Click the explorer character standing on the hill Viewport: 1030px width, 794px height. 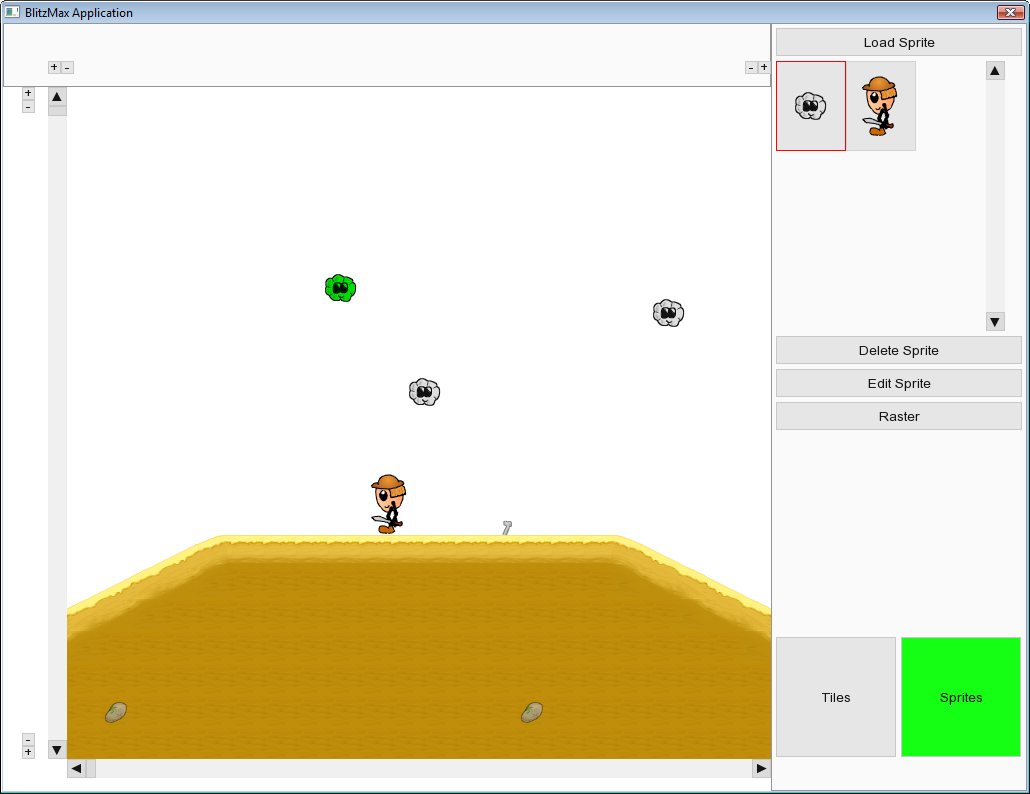388,504
